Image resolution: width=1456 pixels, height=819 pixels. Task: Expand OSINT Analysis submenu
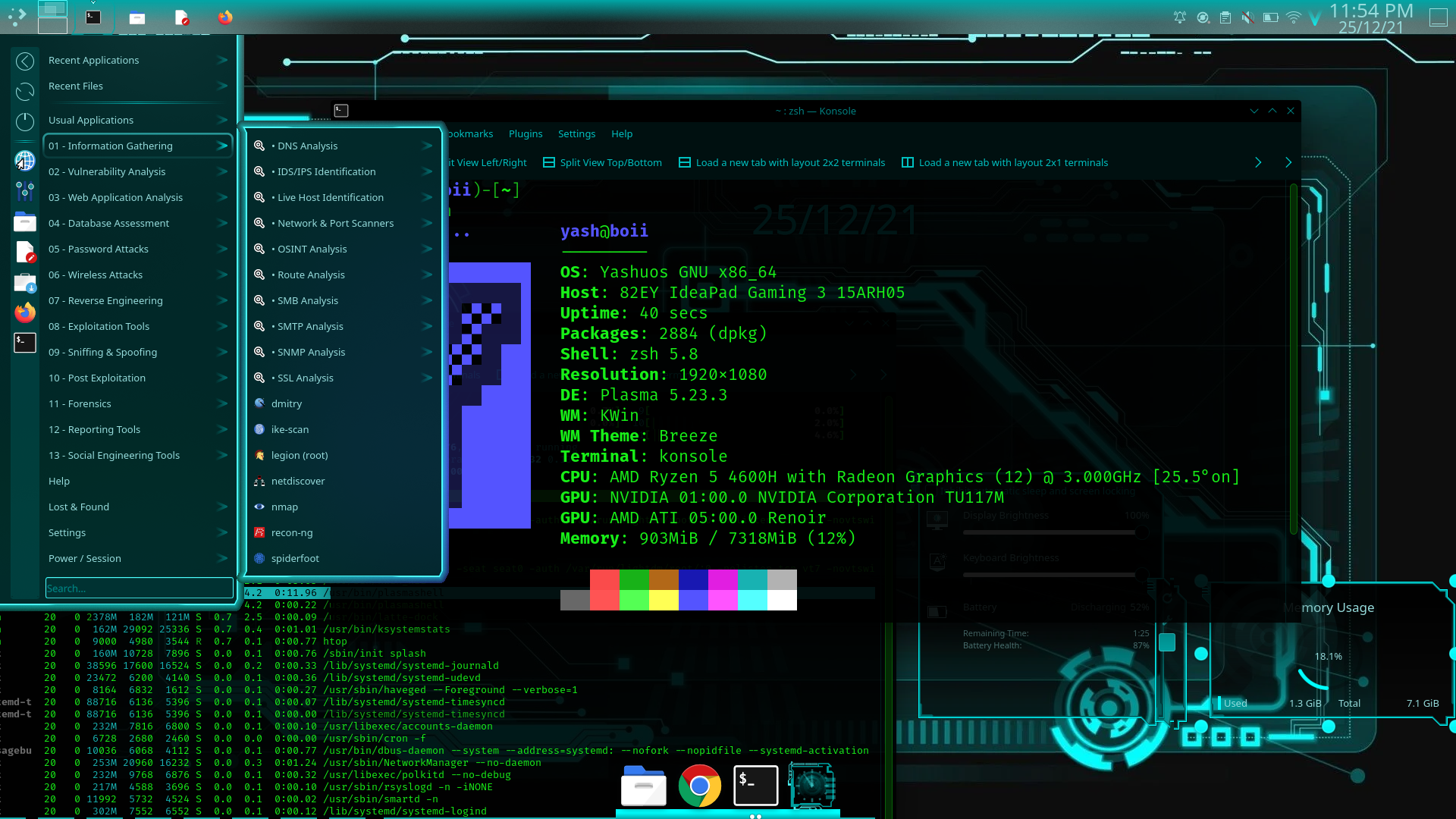click(x=344, y=249)
